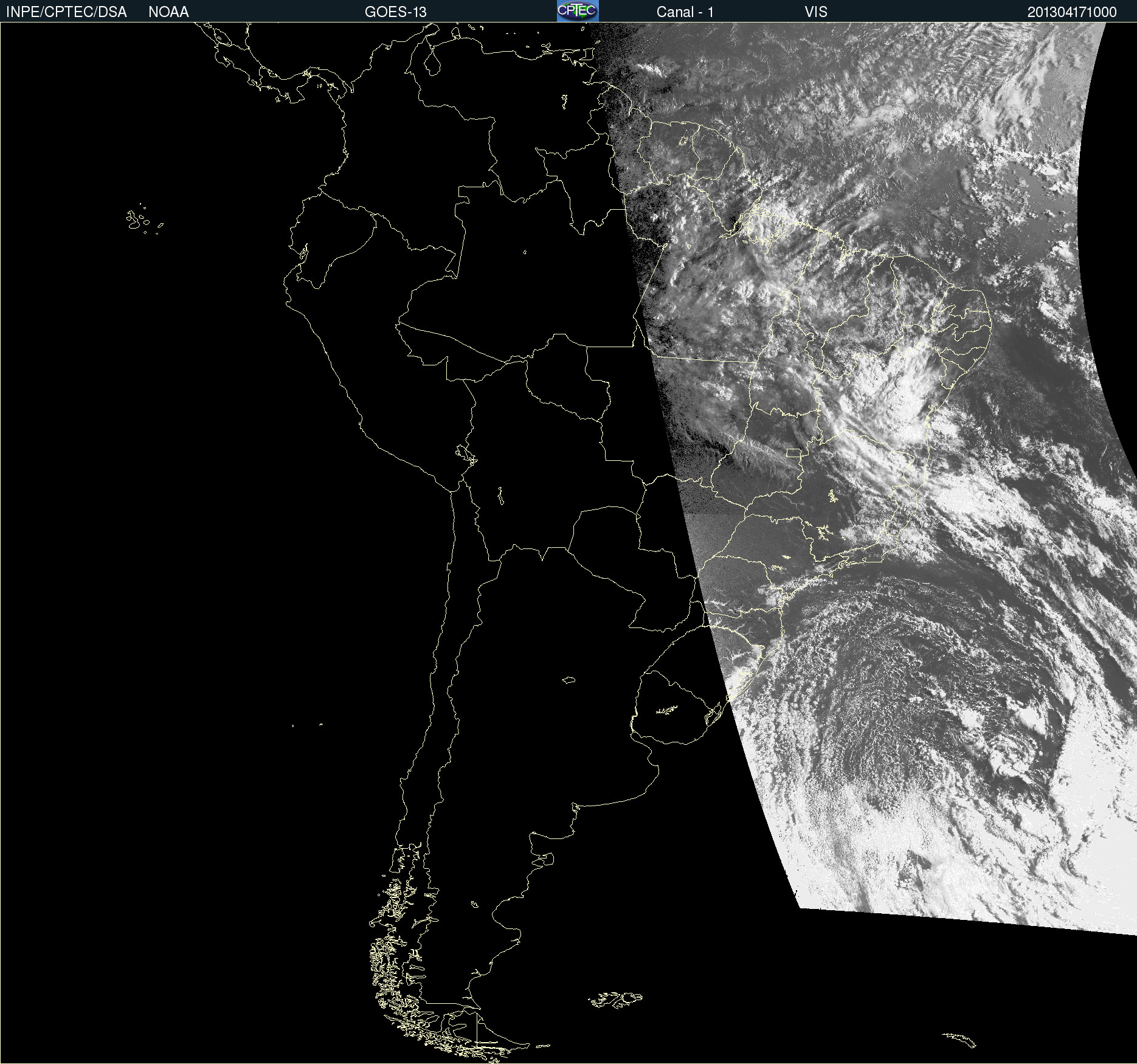Screen dimensions: 1137x1064
Task: Click the GOES-13 satellite name
Action: (395, 12)
